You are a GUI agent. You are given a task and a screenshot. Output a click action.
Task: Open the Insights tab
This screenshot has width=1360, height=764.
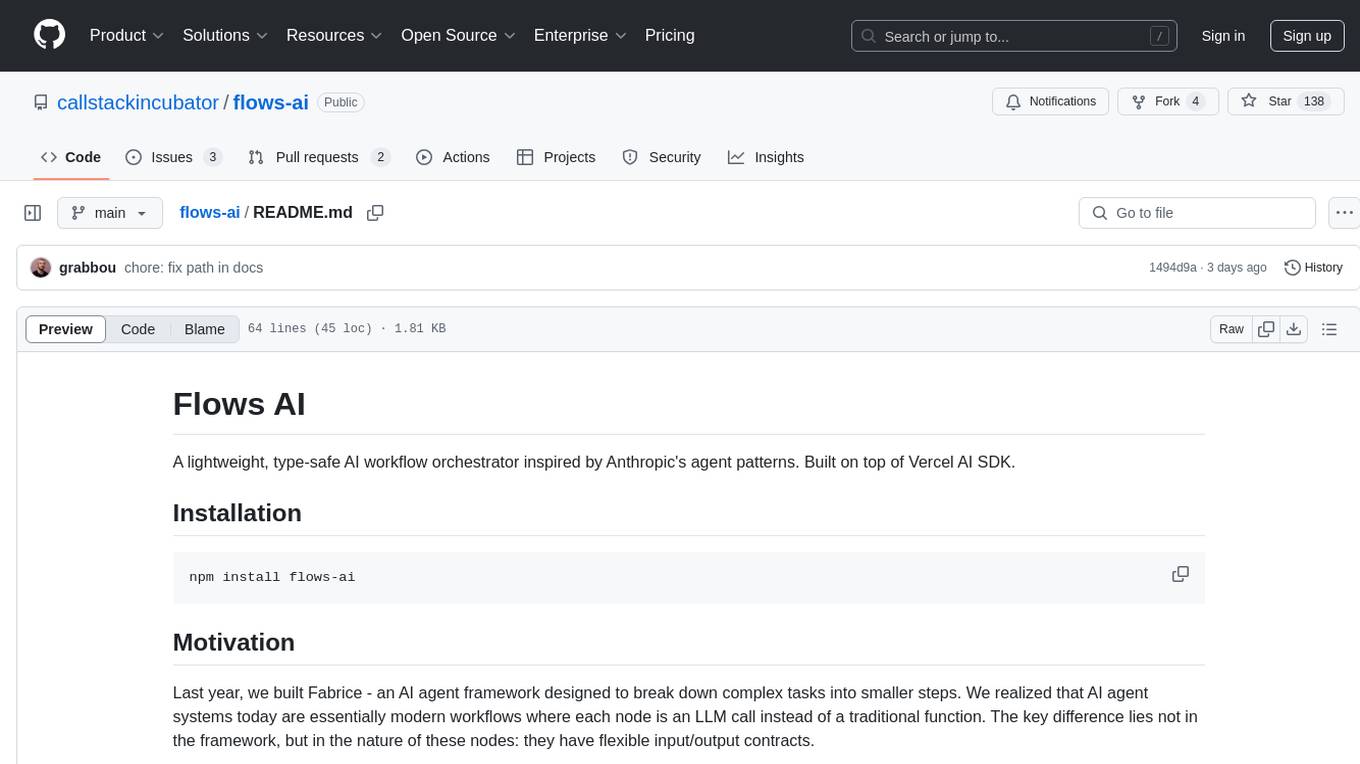[x=766, y=157]
